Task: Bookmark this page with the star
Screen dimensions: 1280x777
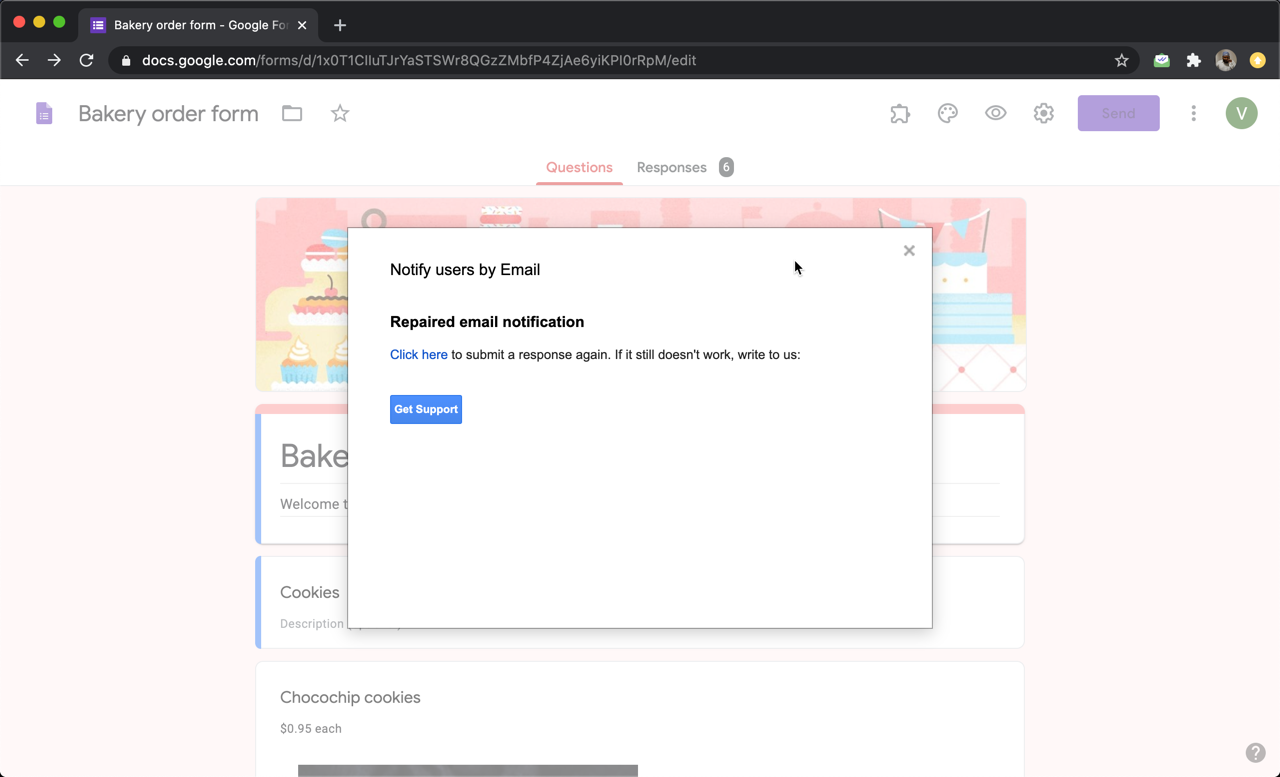Action: coord(1121,60)
